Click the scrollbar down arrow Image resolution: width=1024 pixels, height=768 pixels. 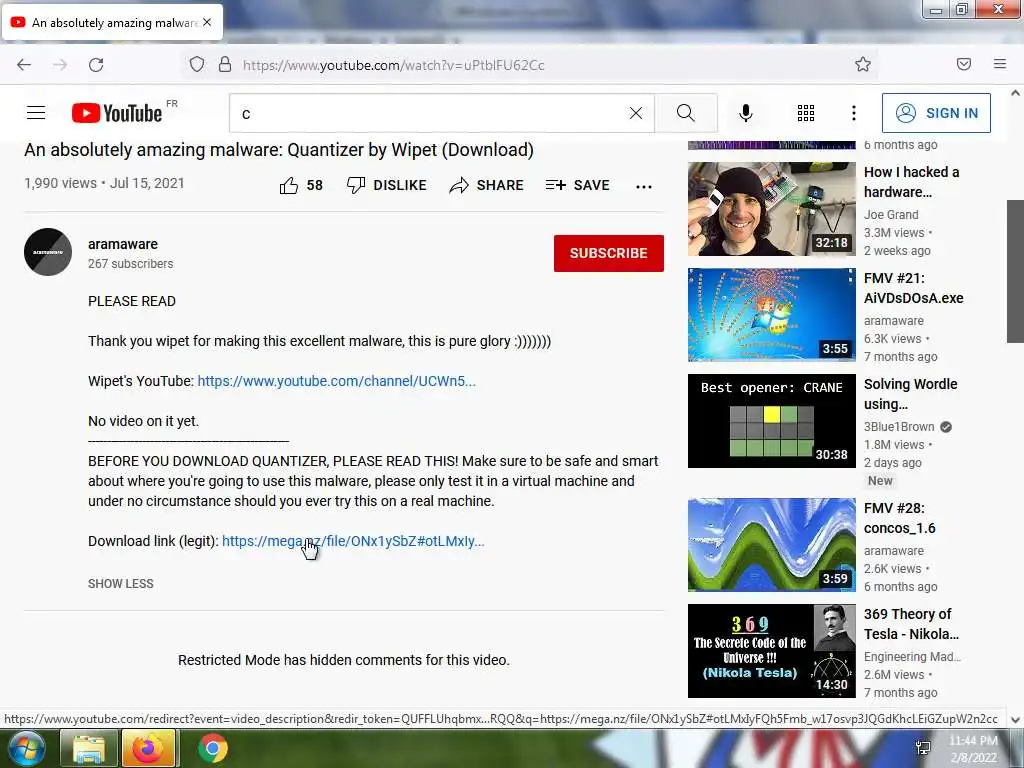(1016, 720)
